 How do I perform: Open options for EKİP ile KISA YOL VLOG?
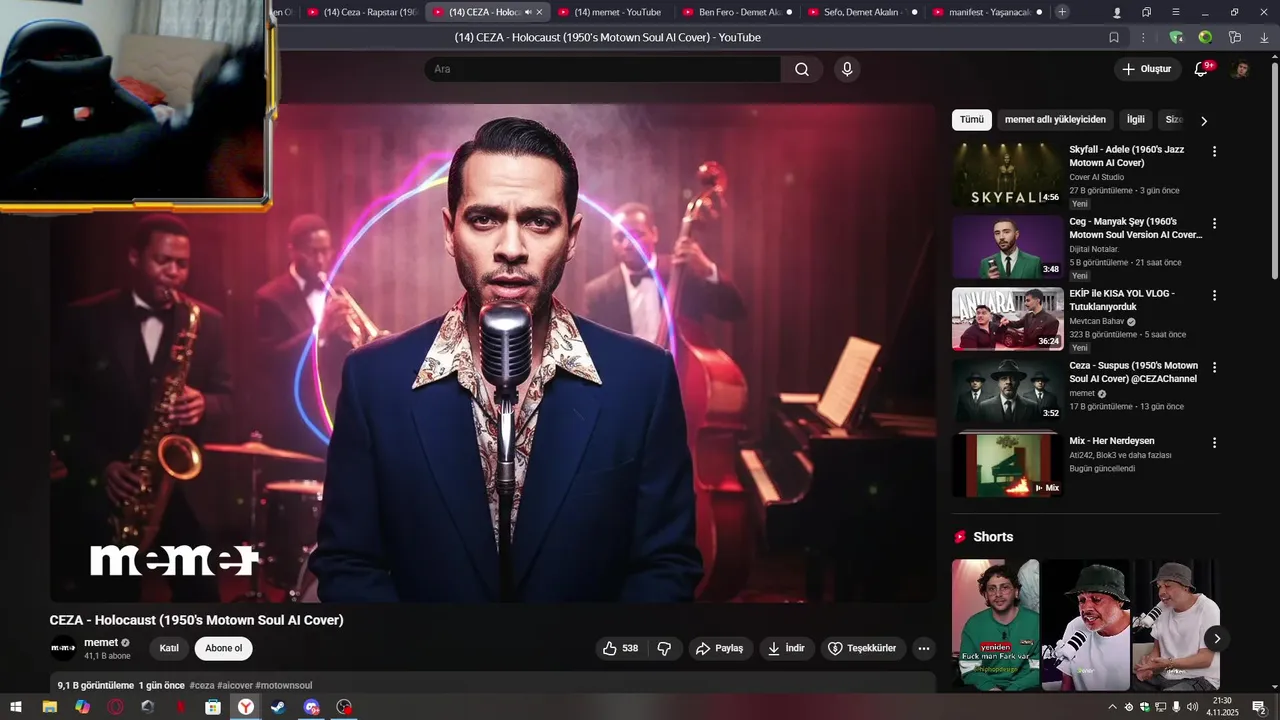pyautogui.click(x=1214, y=296)
